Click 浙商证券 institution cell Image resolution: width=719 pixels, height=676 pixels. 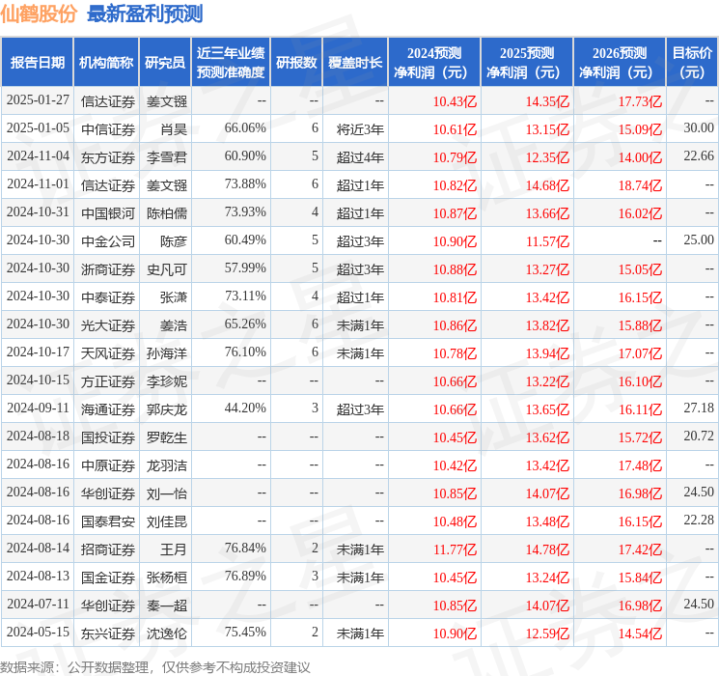108,270
